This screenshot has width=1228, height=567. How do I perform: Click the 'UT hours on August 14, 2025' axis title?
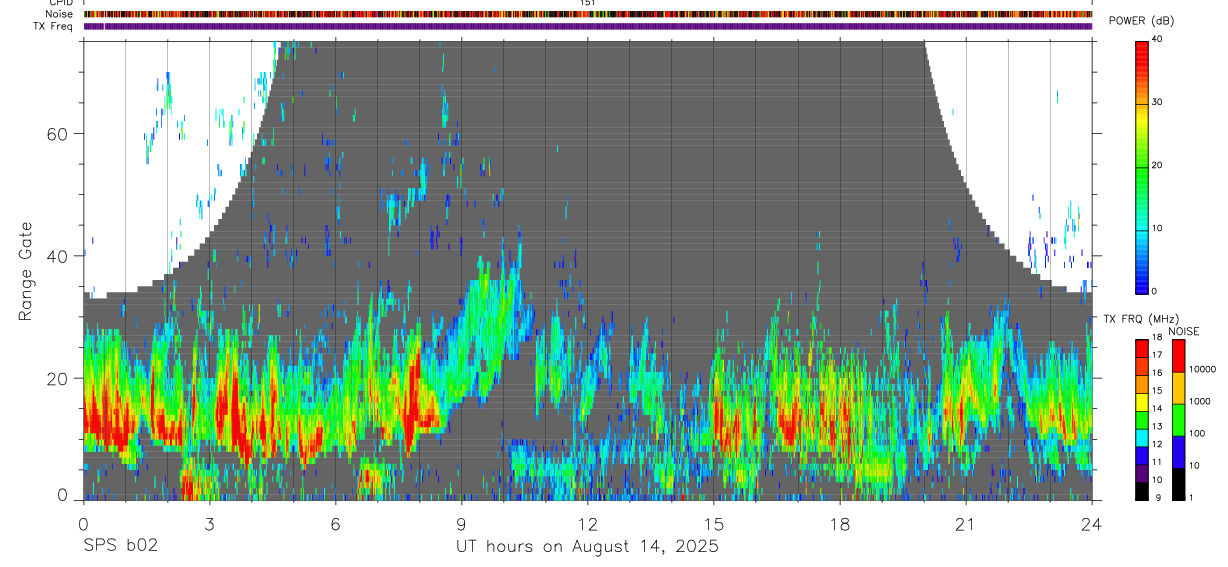(x=587, y=547)
